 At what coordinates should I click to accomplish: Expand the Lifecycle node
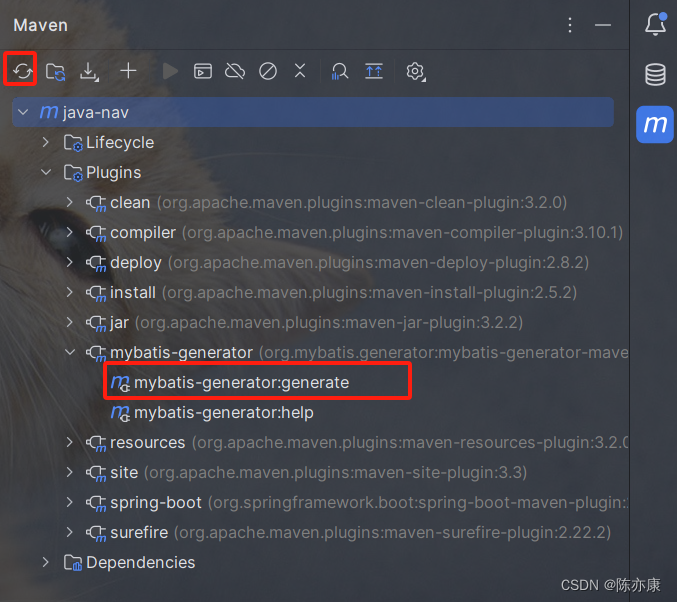tap(45, 142)
